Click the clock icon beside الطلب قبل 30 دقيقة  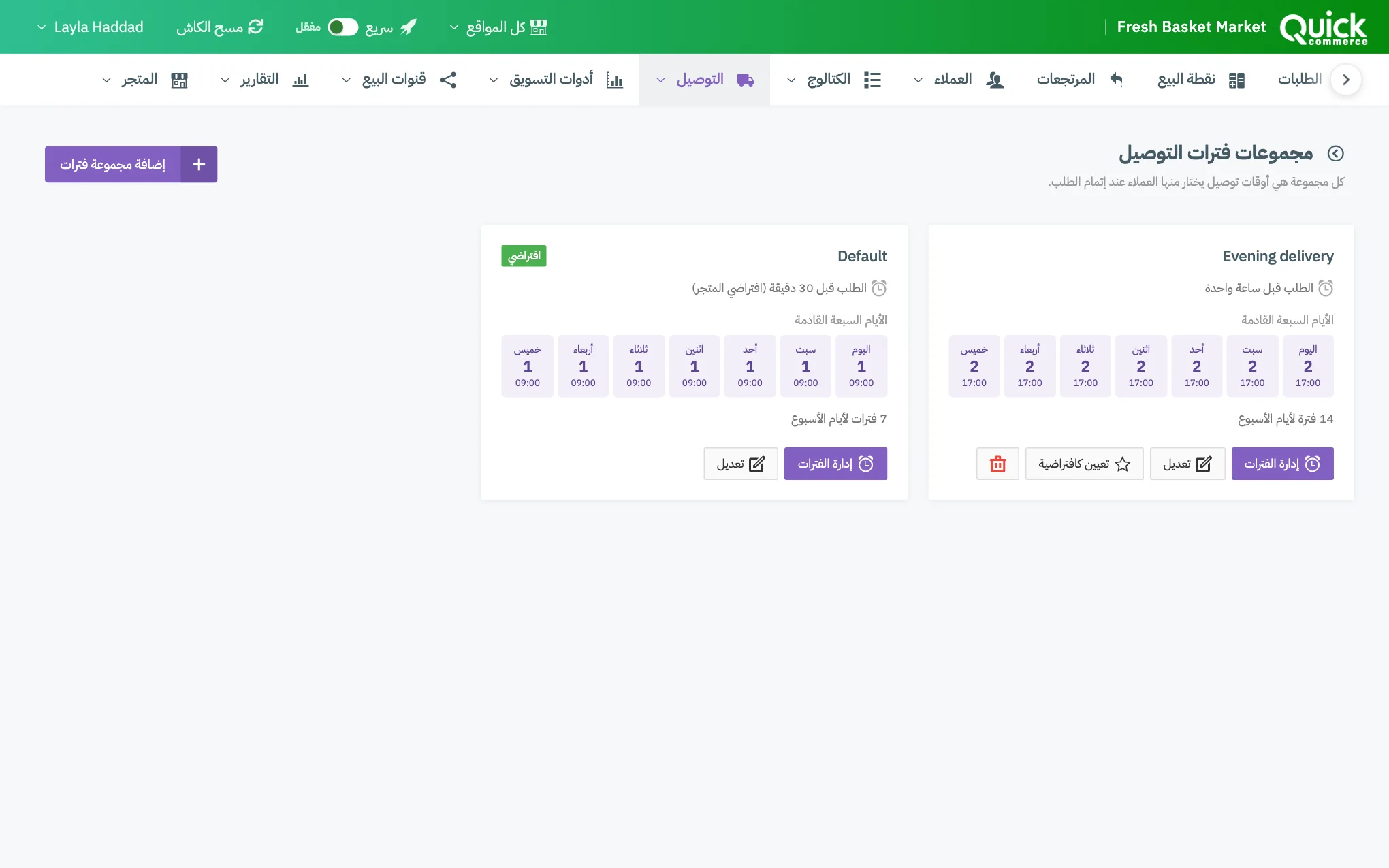click(879, 288)
